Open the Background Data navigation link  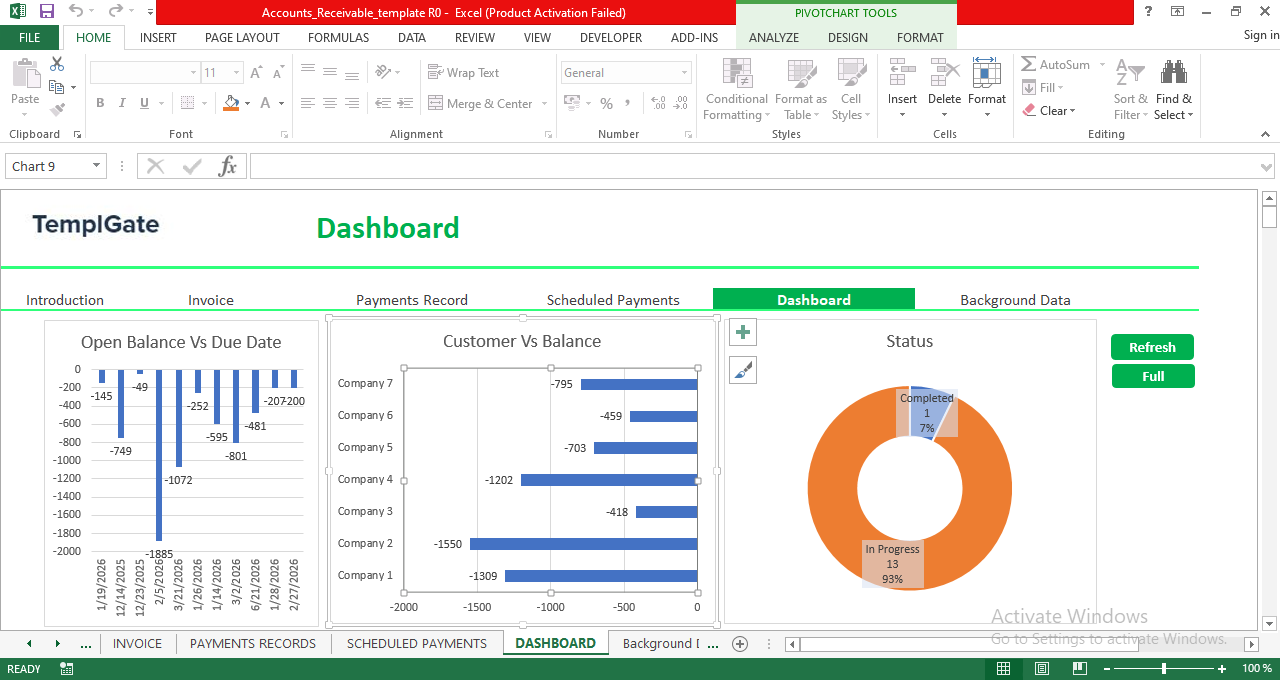(1015, 300)
